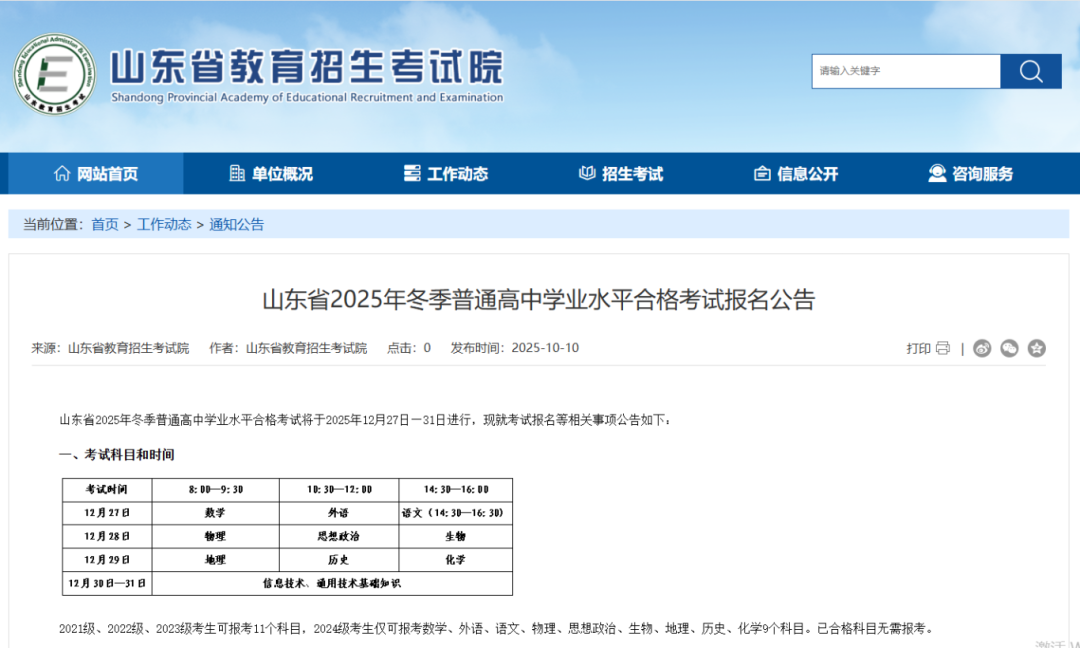The image size is (1080, 648).
Task: Focus the 请输入关键字 search field
Action: click(x=905, y=71)
